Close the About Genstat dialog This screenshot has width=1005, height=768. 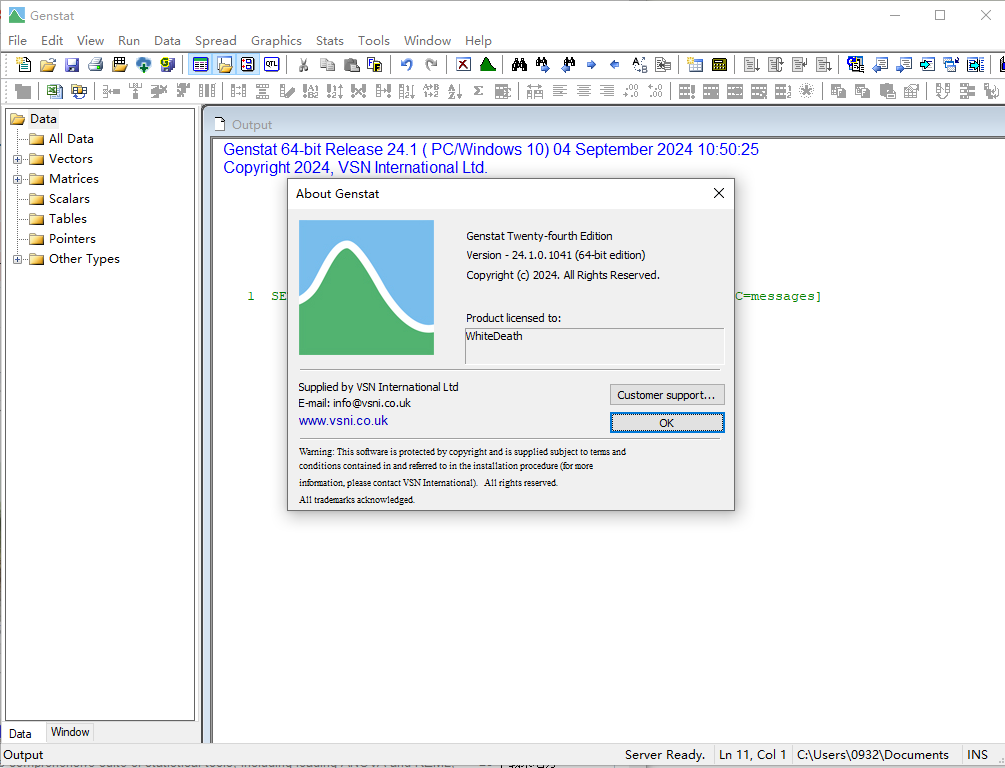pos(718,193)
